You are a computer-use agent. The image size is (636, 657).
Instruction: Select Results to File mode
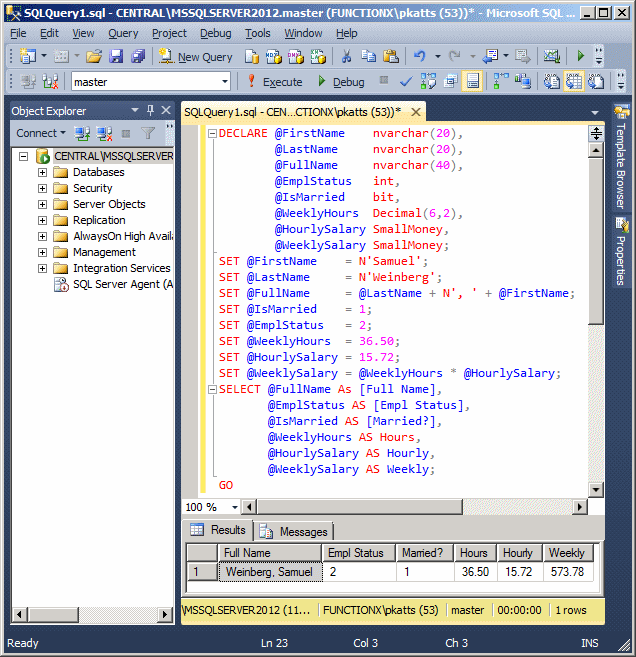[x=596, y=81]
